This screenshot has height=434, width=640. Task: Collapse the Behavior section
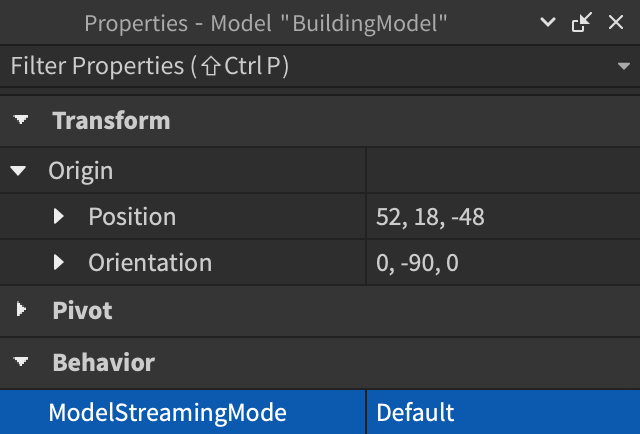21,362
